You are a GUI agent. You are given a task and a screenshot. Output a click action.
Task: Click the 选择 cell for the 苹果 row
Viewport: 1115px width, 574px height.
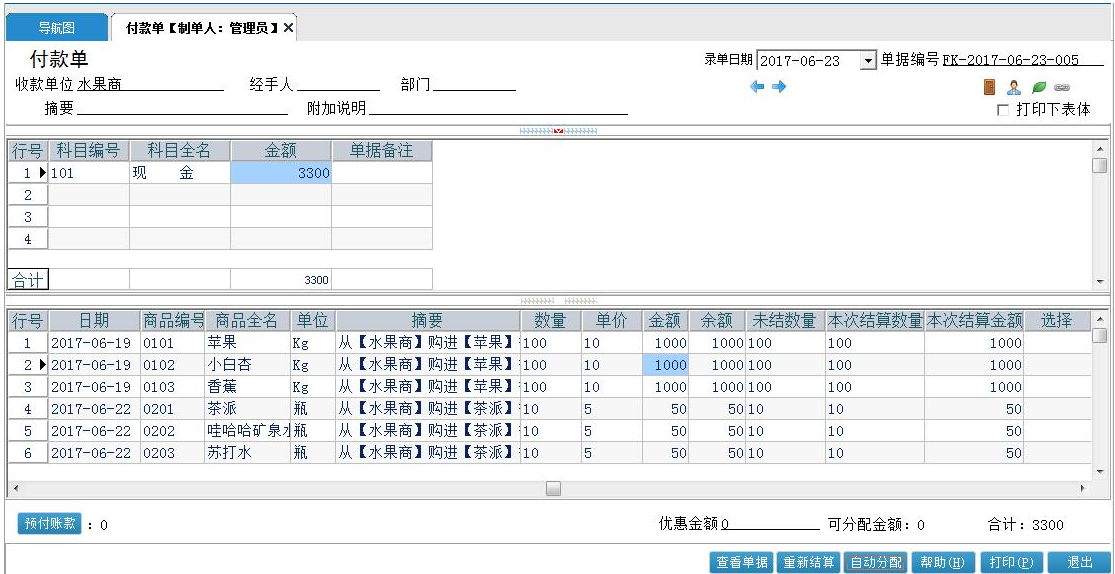point(1056,343)
